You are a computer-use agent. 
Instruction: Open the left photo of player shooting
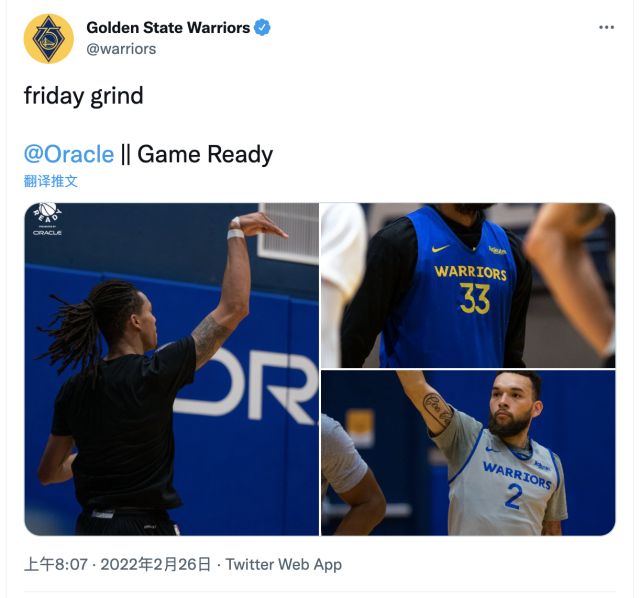pyautogui.click(x=171, y=369)
